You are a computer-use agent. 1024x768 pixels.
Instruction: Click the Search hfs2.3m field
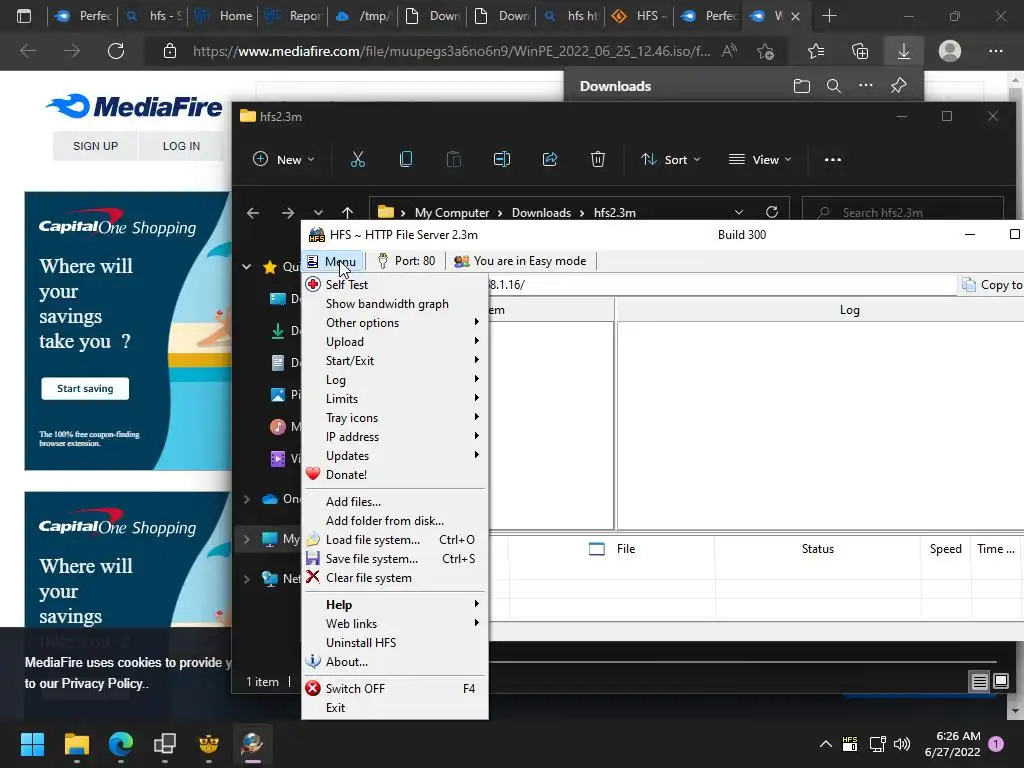pyautogui.click(x=903, y=212)
